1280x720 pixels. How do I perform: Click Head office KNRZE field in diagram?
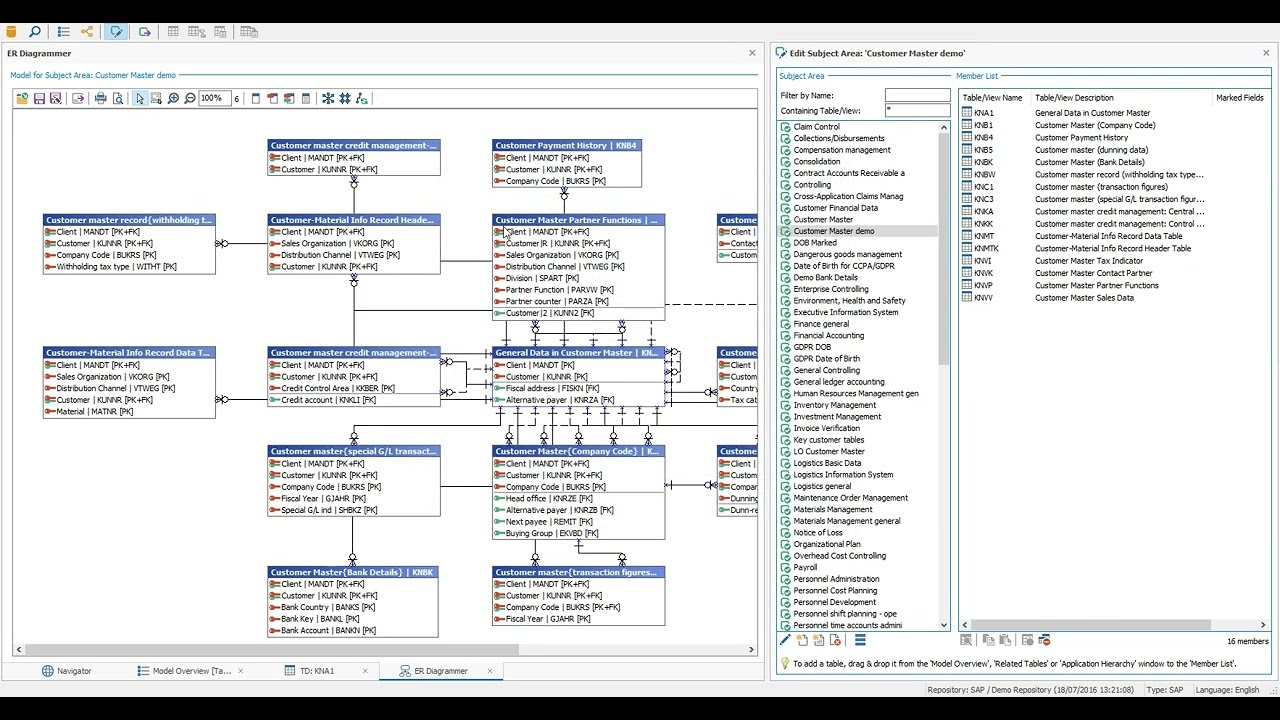(x=548, y=498)
